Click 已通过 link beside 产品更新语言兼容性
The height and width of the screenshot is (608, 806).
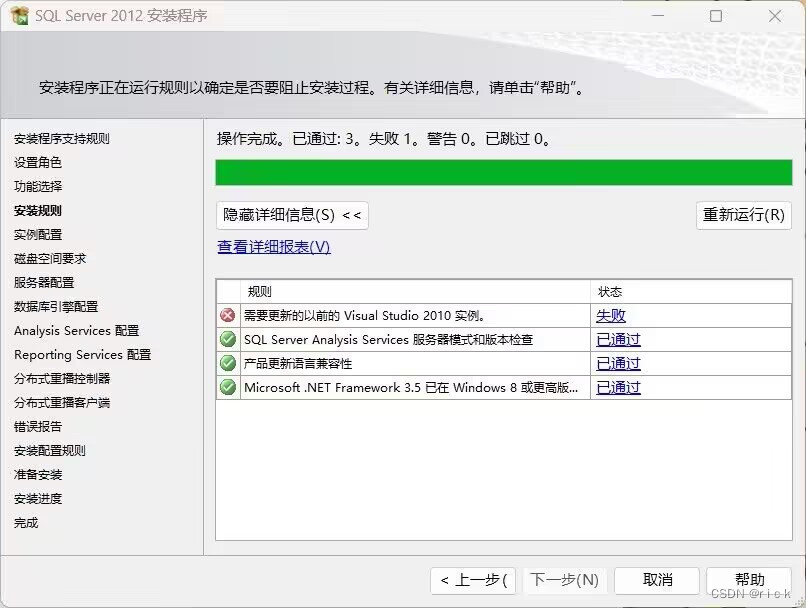[x=617, y=364]
